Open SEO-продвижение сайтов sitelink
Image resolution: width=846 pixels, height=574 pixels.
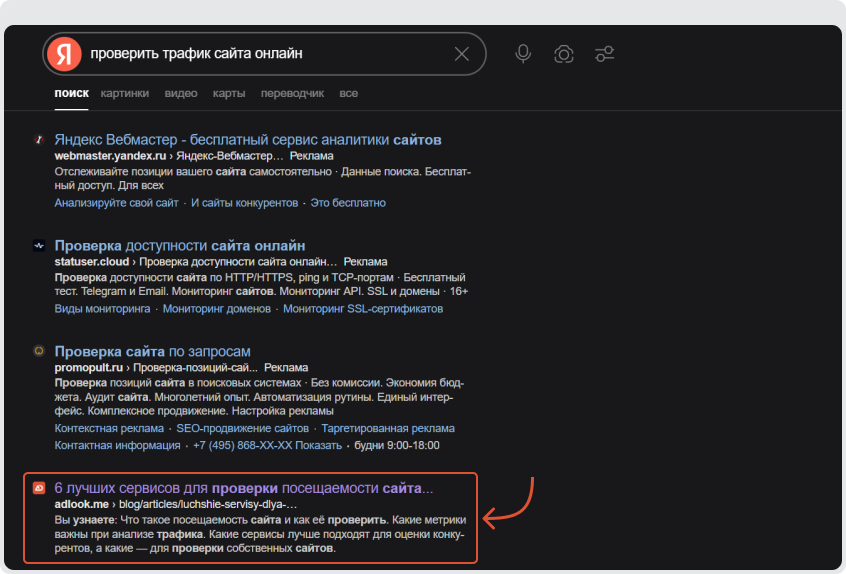point(242,428)
